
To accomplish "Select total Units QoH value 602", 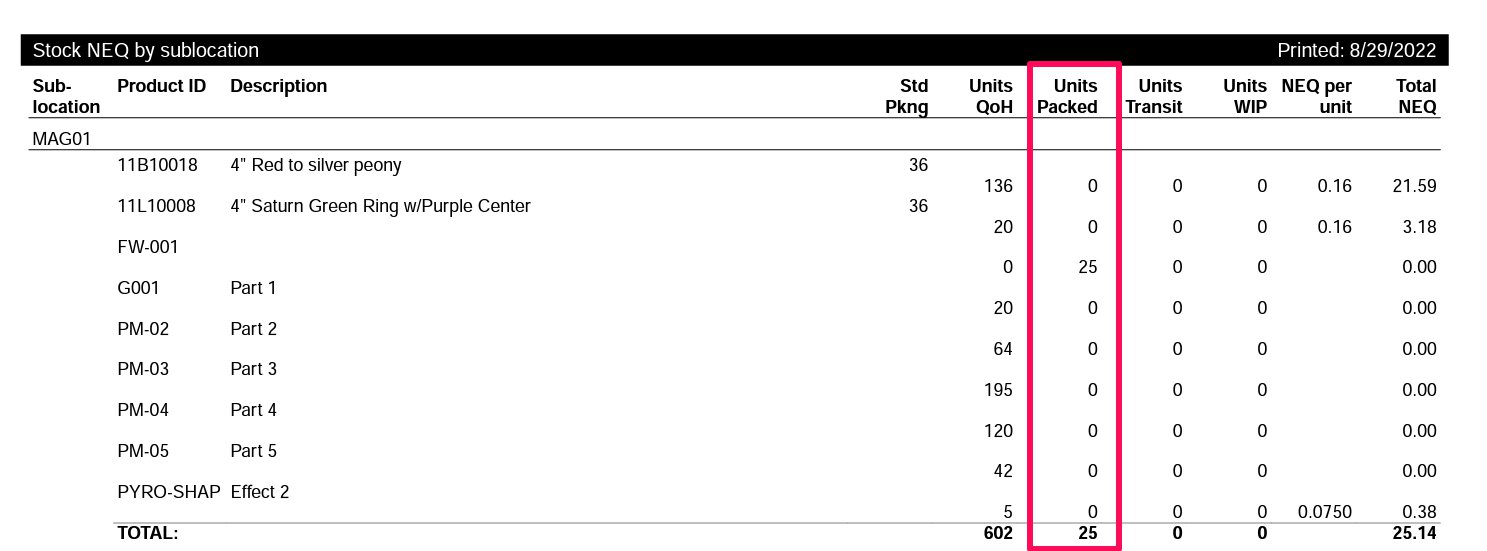I will click(x=997, y=533).
